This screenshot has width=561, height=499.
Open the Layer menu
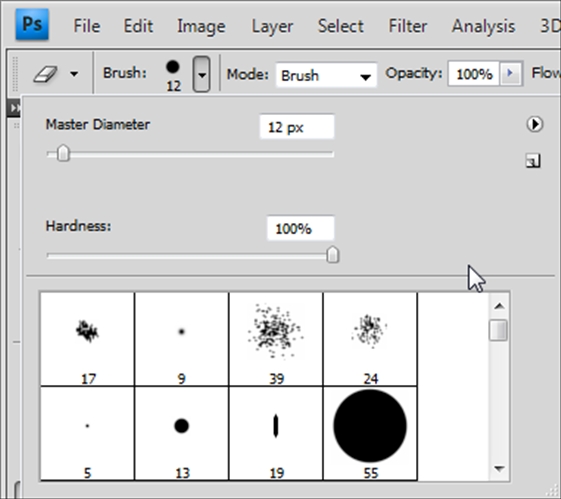(x=272, y=26)
